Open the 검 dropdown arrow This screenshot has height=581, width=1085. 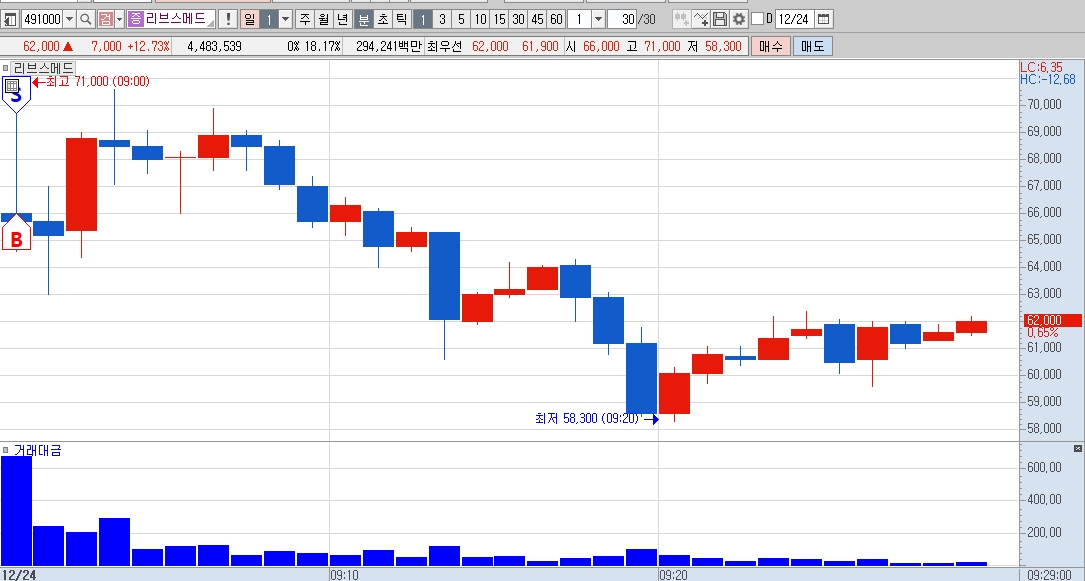tap(119, 19)
